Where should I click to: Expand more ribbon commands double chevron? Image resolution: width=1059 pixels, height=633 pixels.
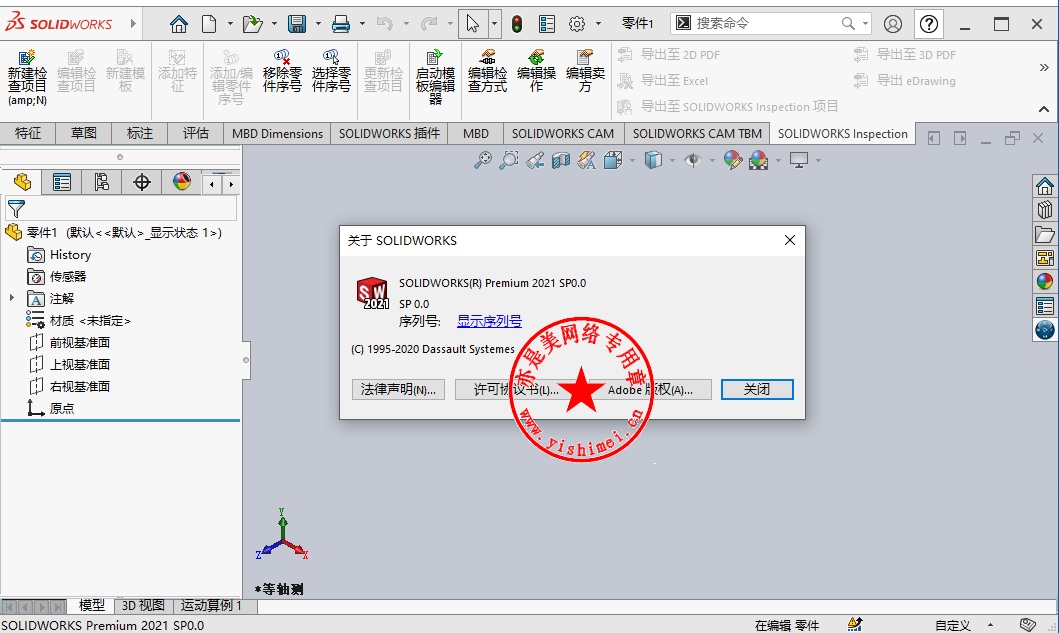tap(1044, 68)
